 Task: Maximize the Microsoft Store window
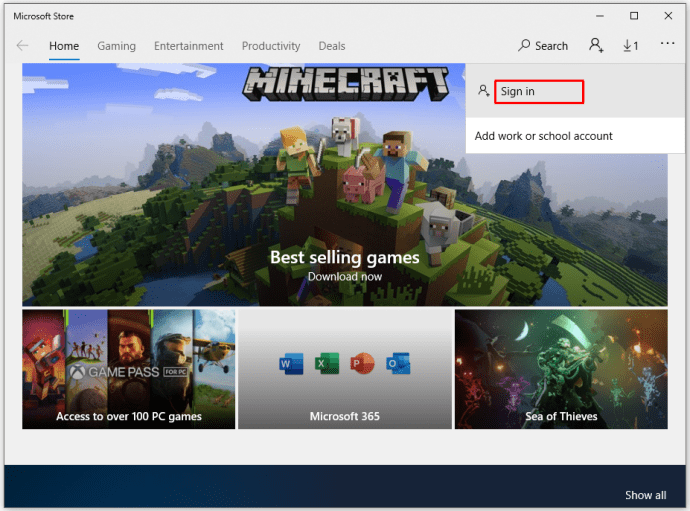point(634,16)
